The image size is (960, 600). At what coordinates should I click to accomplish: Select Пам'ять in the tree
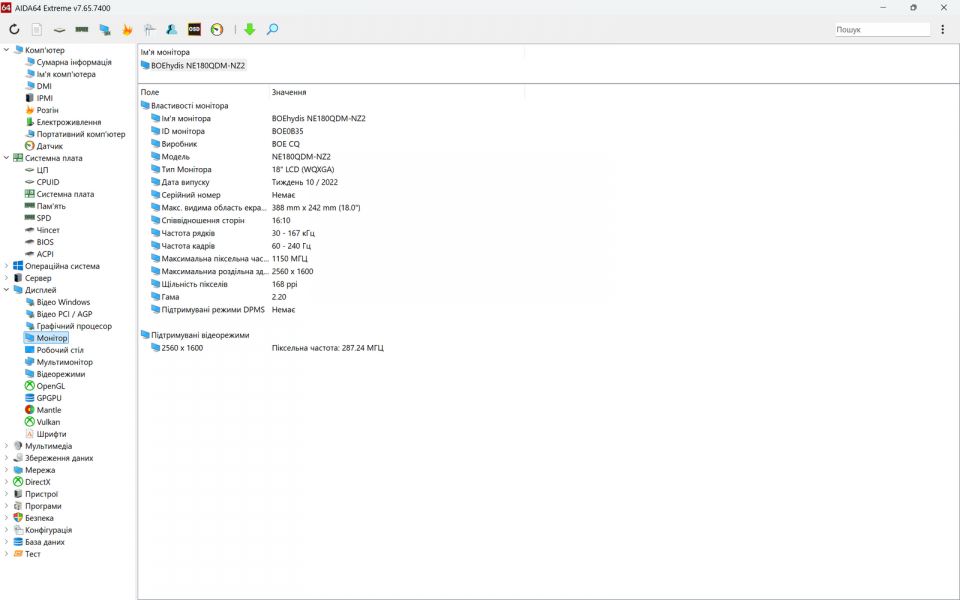pyautogui.click(x=51, y=206)
